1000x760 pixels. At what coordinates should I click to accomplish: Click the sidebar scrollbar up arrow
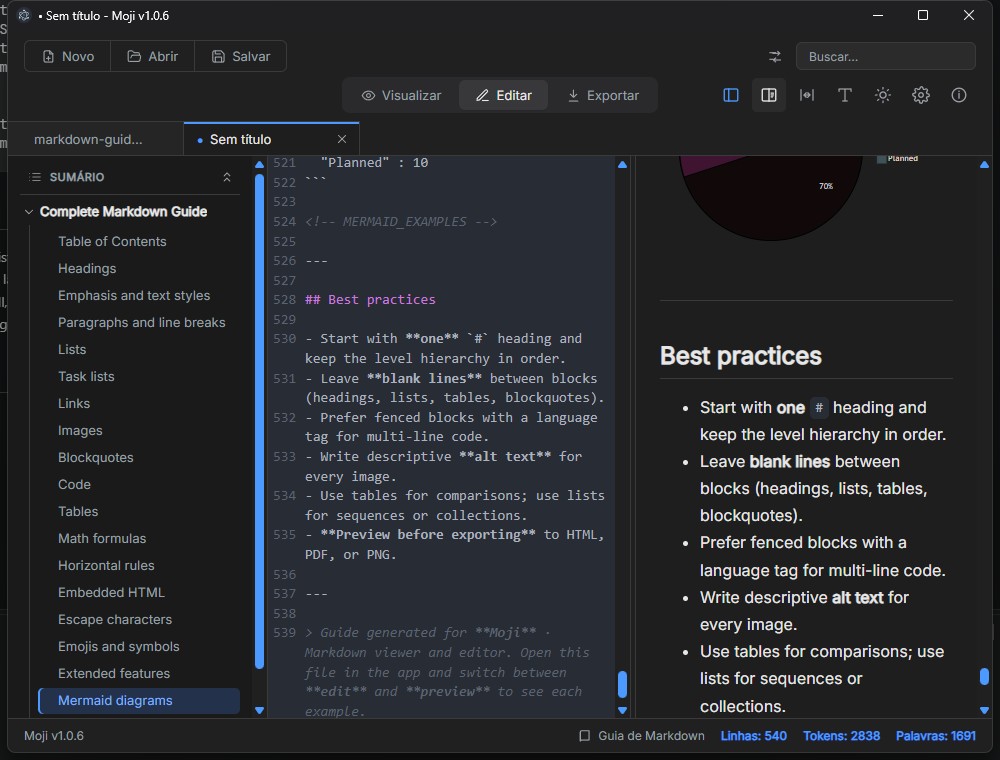(x=260, y=164)
